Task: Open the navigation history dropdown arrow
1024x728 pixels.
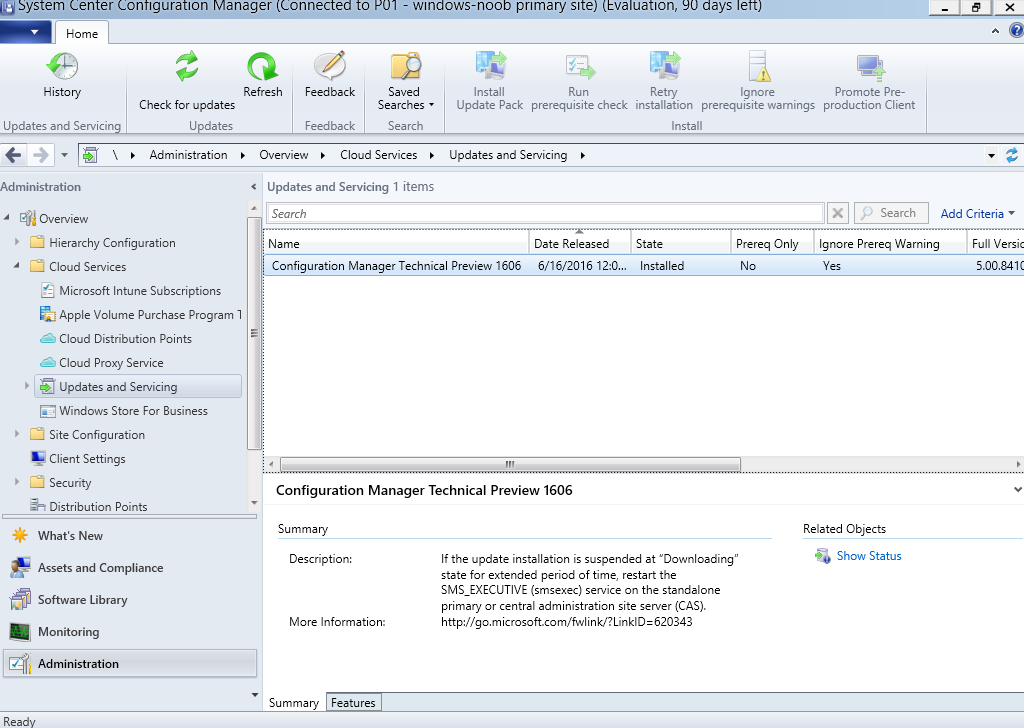Action: coord(64,155)
